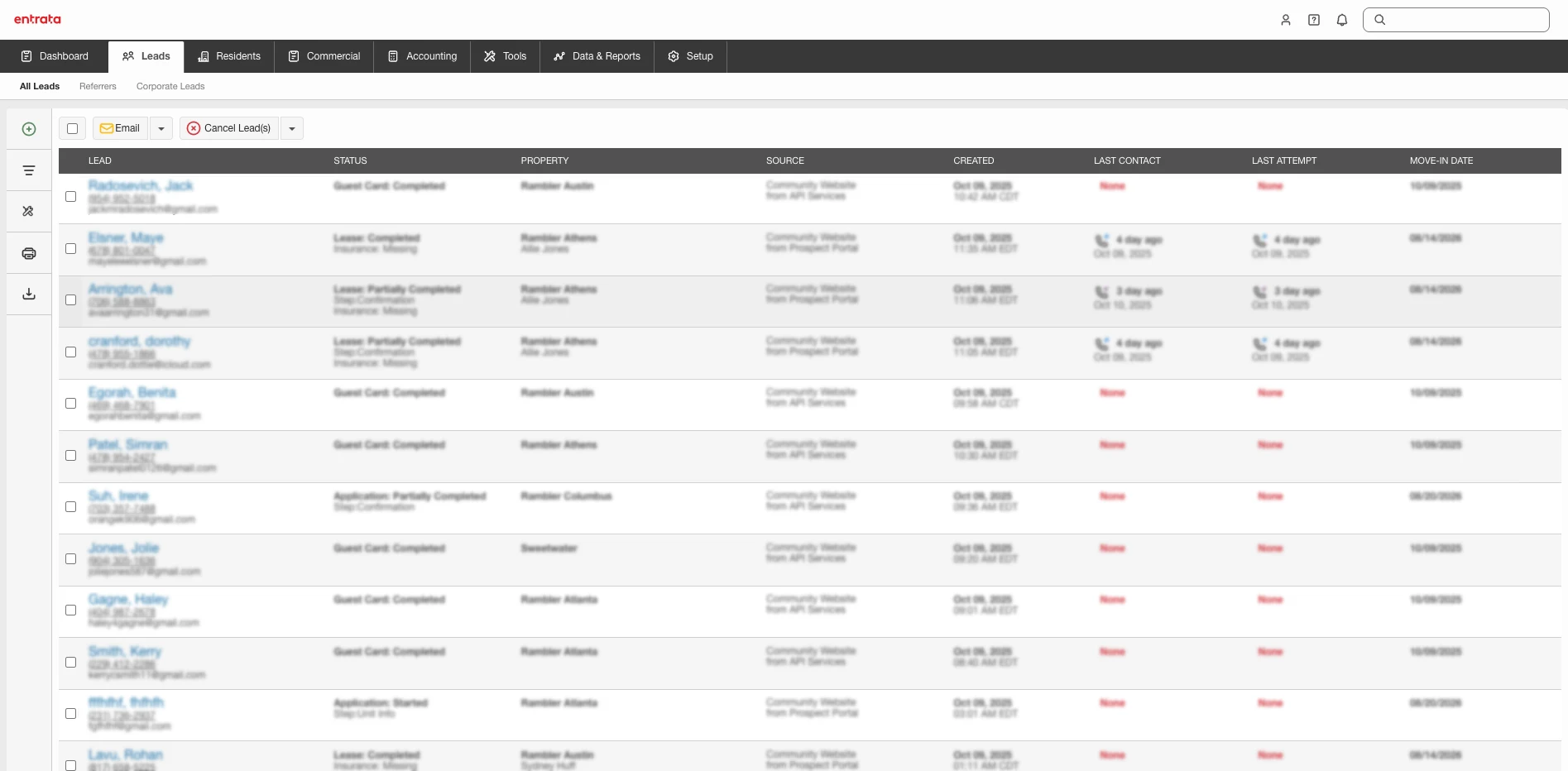The width and height of the screenshot is (1568, 771).
Task: Click the add new lead plus icon
Action: (x=29, y=129)
